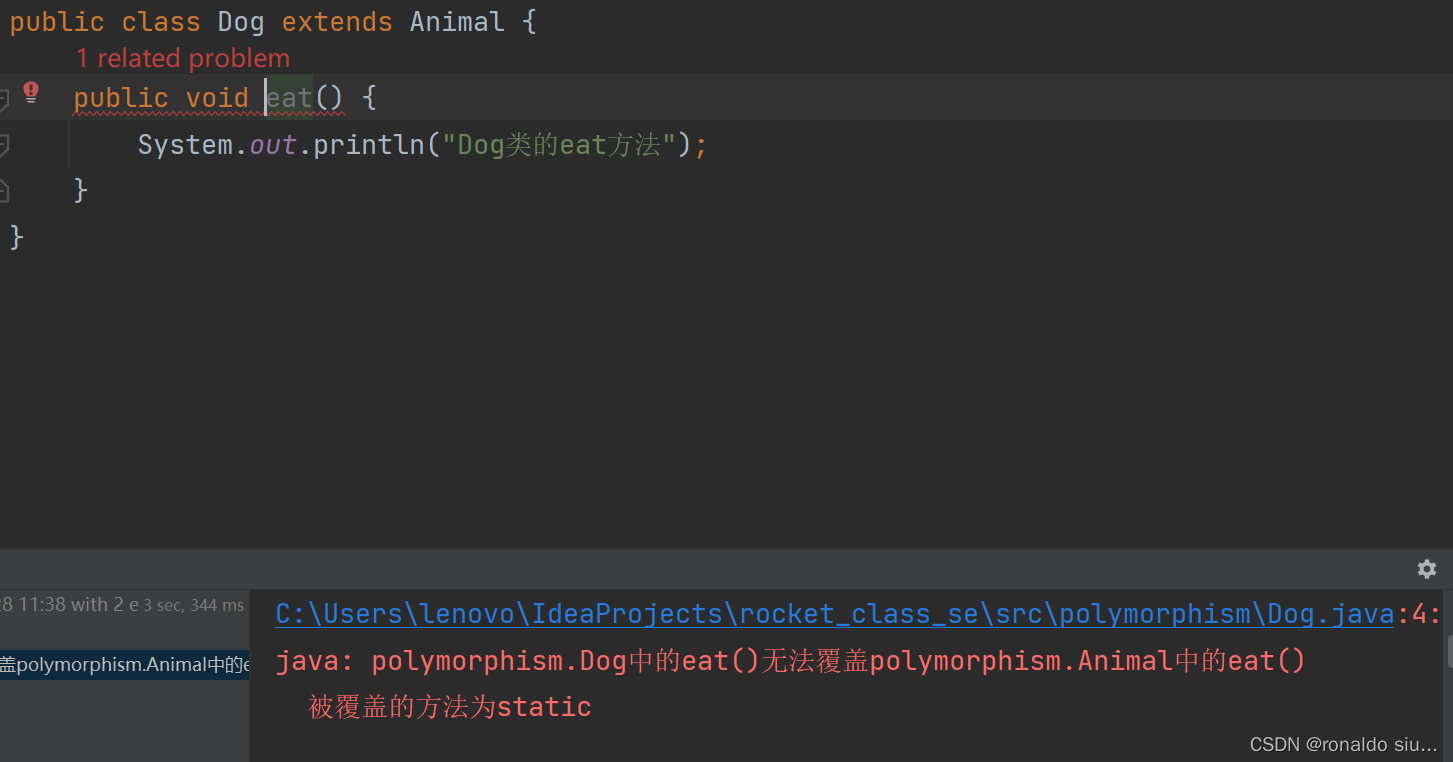Viewport: 1453px width, 762px height.
Task: Click the java: polymorphism.Dog error message line
Action: point(791,661)
